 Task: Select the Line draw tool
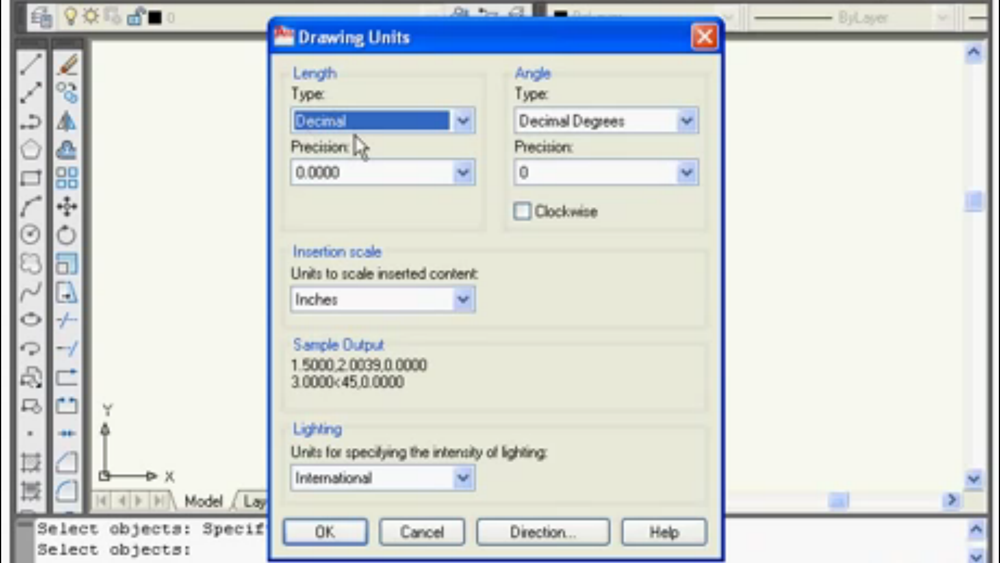pyautogui.click(x=31, y=64)
